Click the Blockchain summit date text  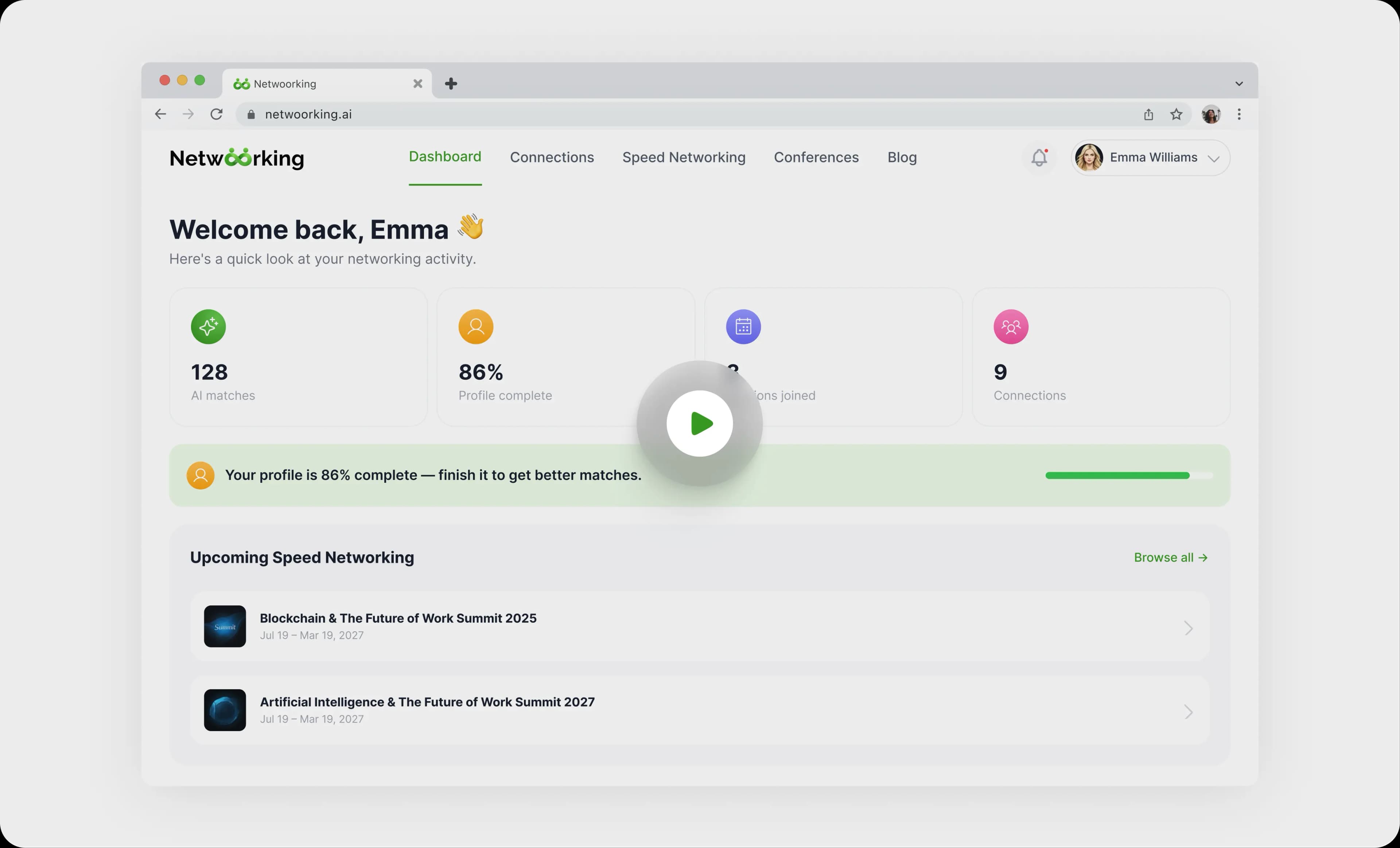311,636
